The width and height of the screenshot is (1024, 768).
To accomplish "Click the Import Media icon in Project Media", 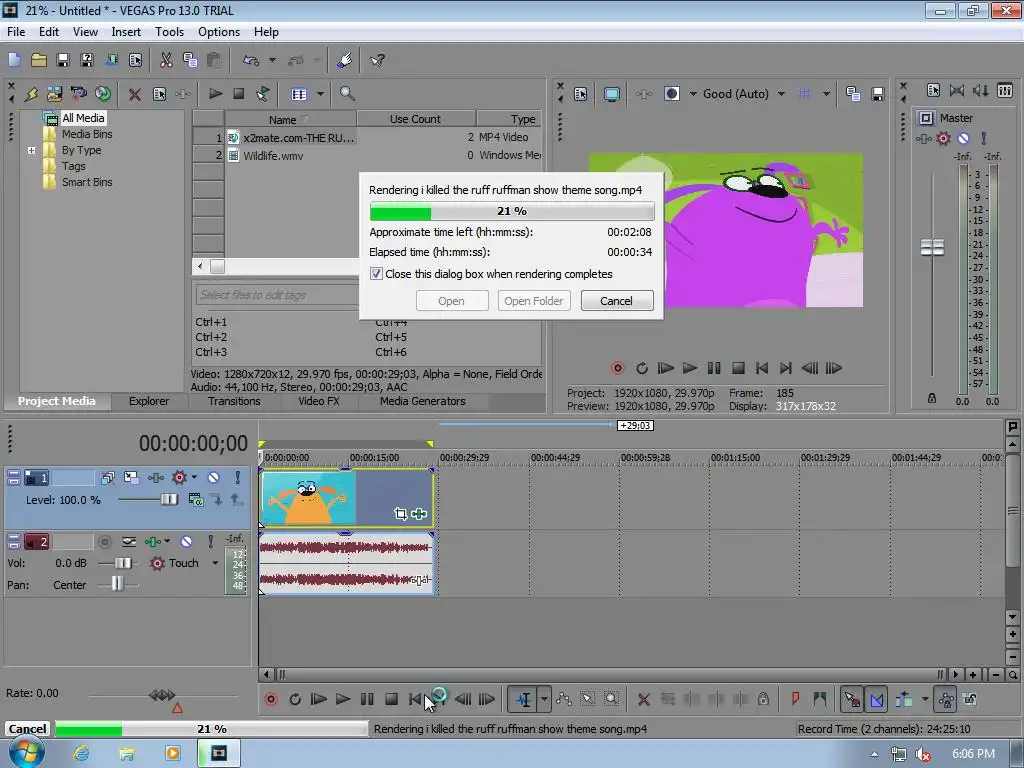I will point(54,94).
